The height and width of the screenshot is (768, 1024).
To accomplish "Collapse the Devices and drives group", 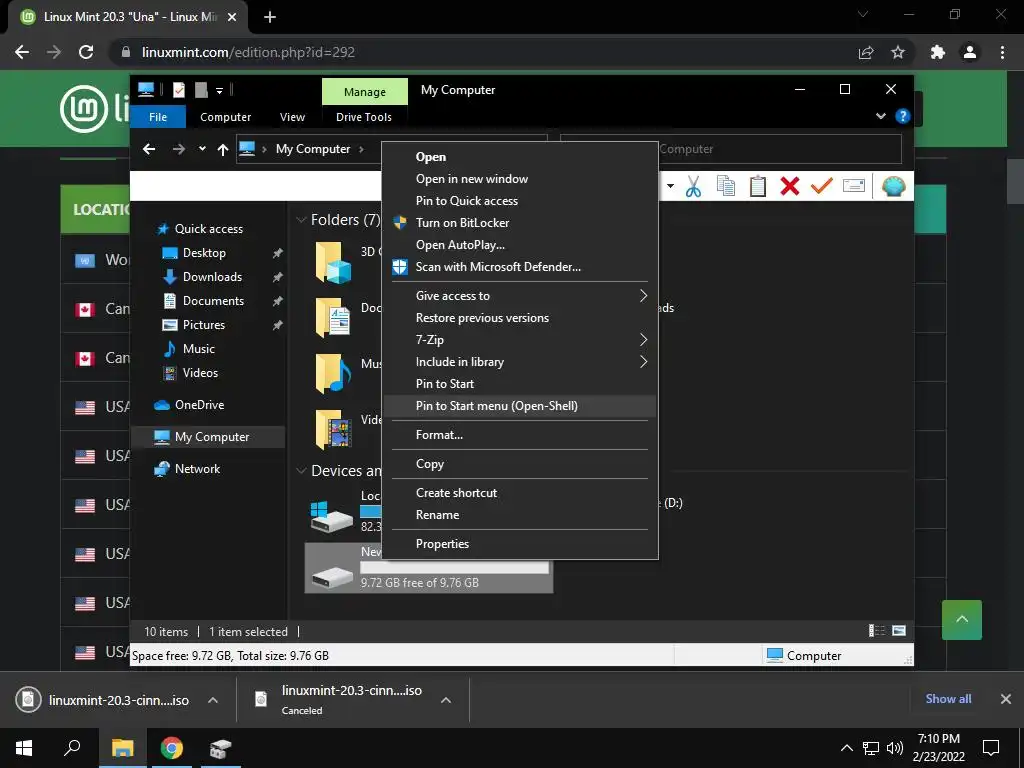I will coord(301,471).
